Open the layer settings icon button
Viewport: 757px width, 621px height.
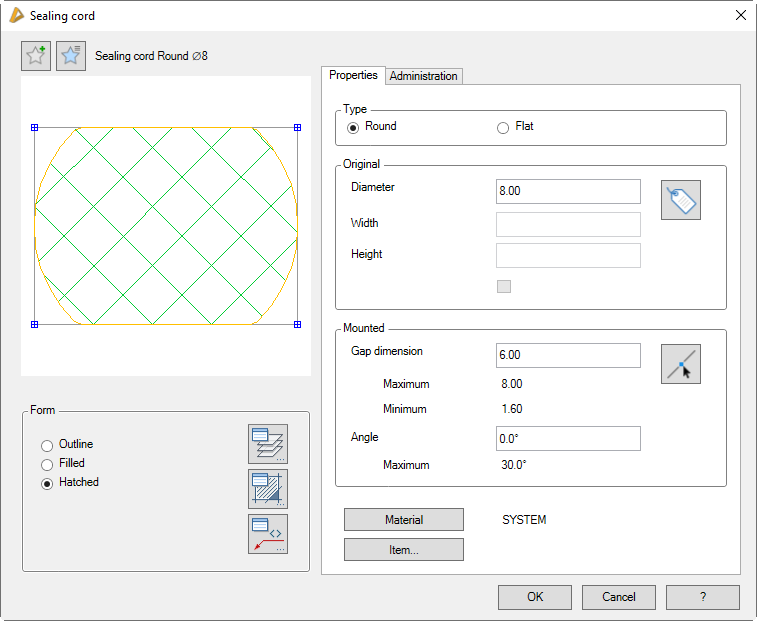coord(268,444)
